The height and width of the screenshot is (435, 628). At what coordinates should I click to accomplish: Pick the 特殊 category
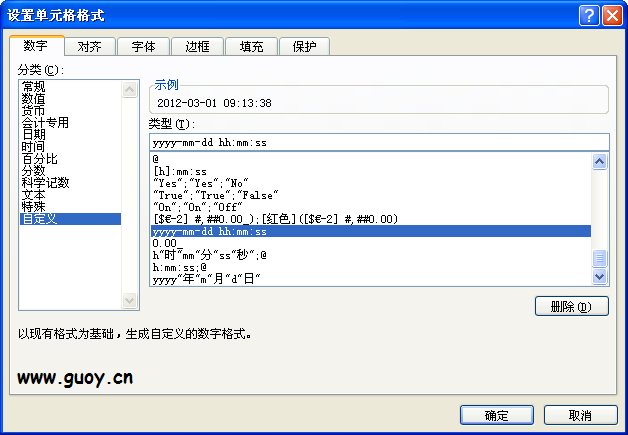[70, 207]
